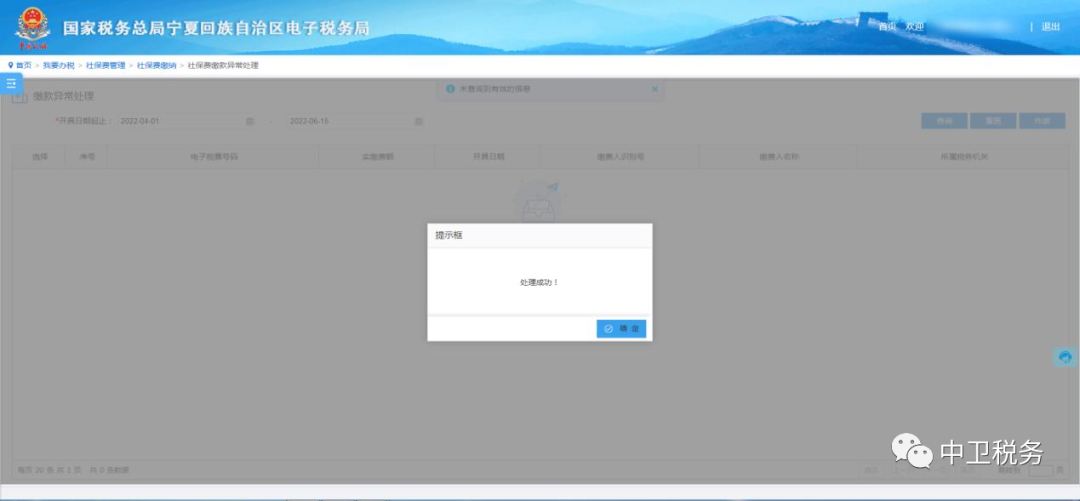Confirm the dialog with 确定 button
1080x501 pixels.
click(x=621, y=329)
